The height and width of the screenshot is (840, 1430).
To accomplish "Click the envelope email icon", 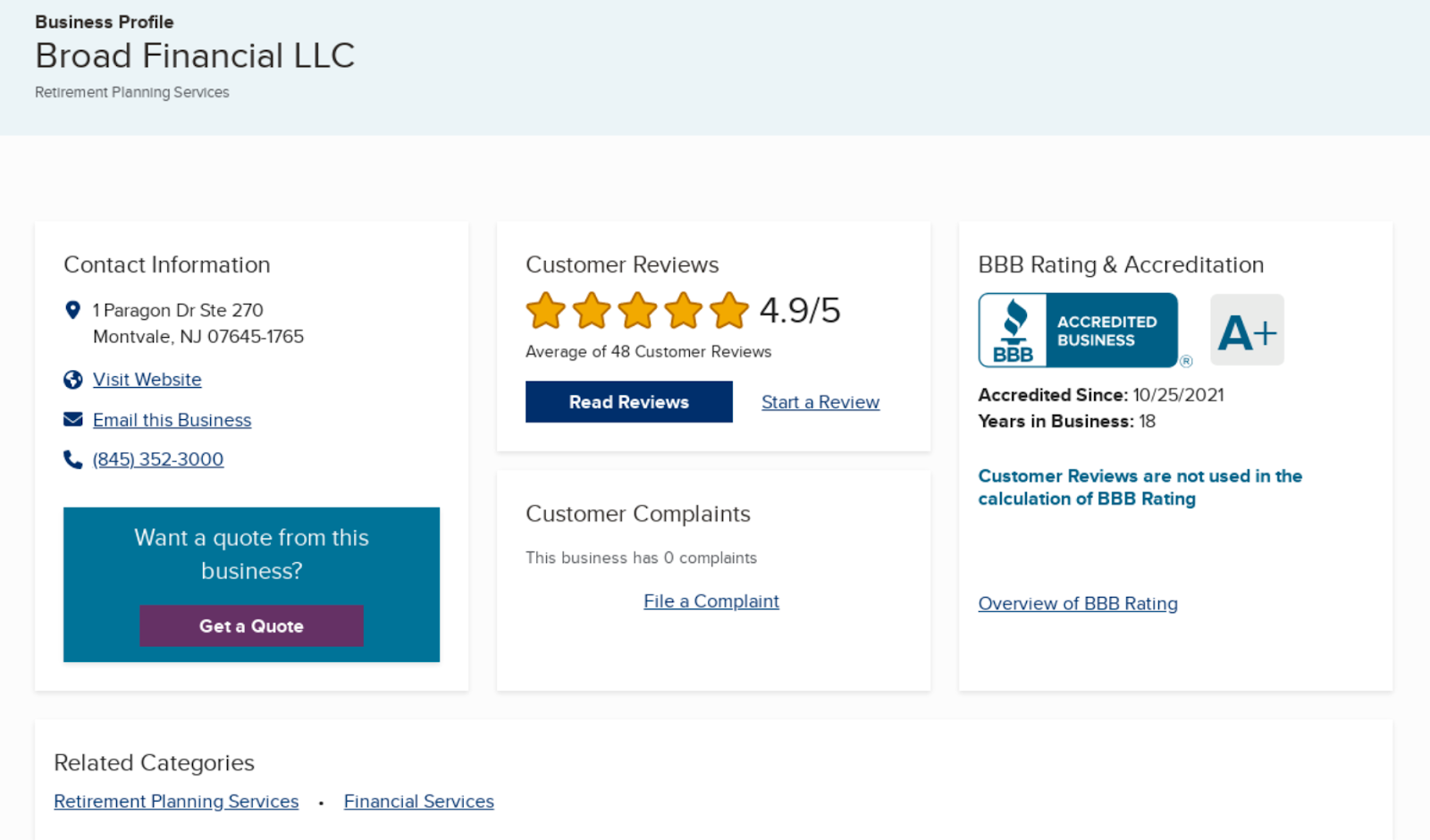I will [73, 420].
